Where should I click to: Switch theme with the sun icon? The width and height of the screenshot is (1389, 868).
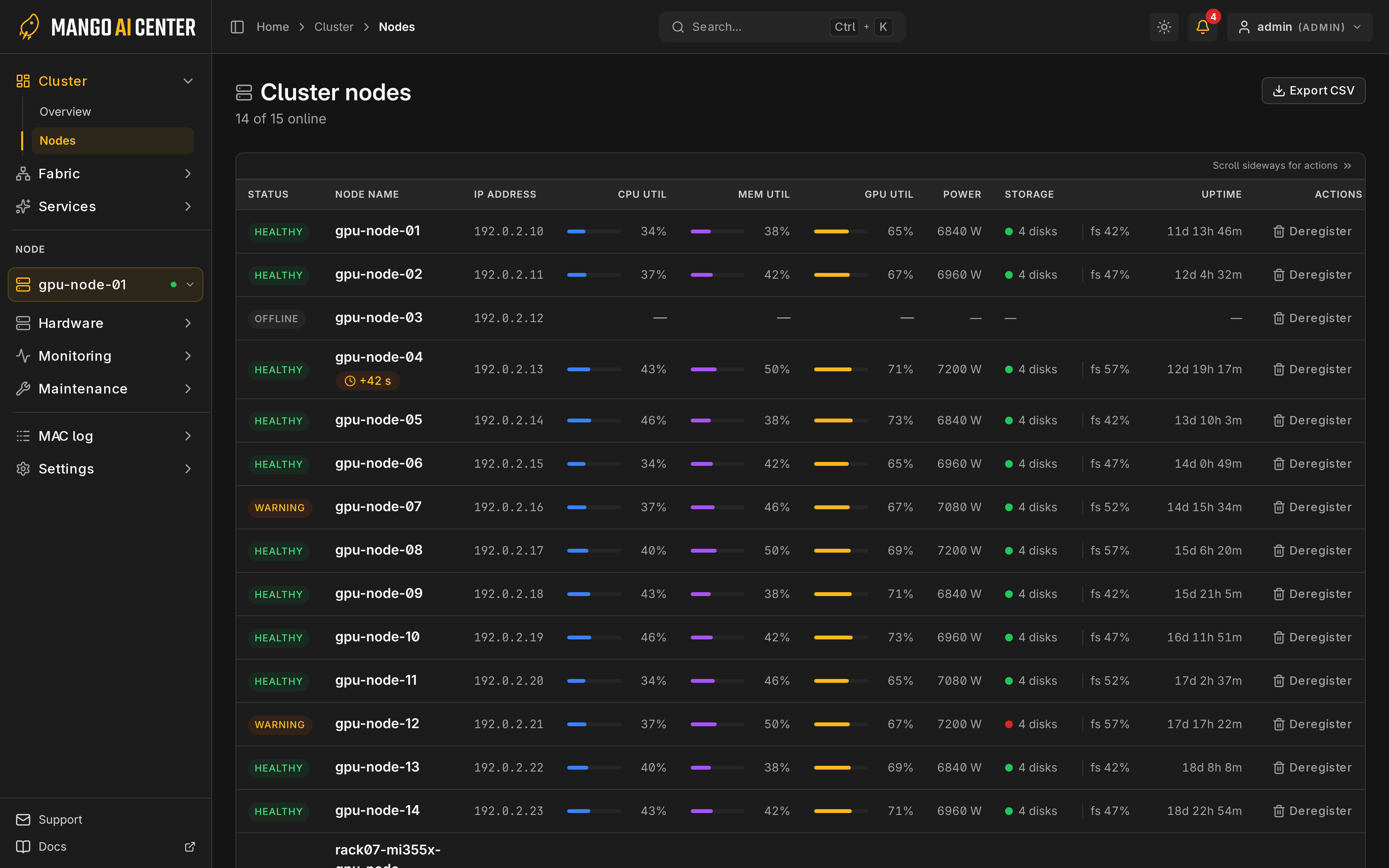click(x=1164, y=27)
